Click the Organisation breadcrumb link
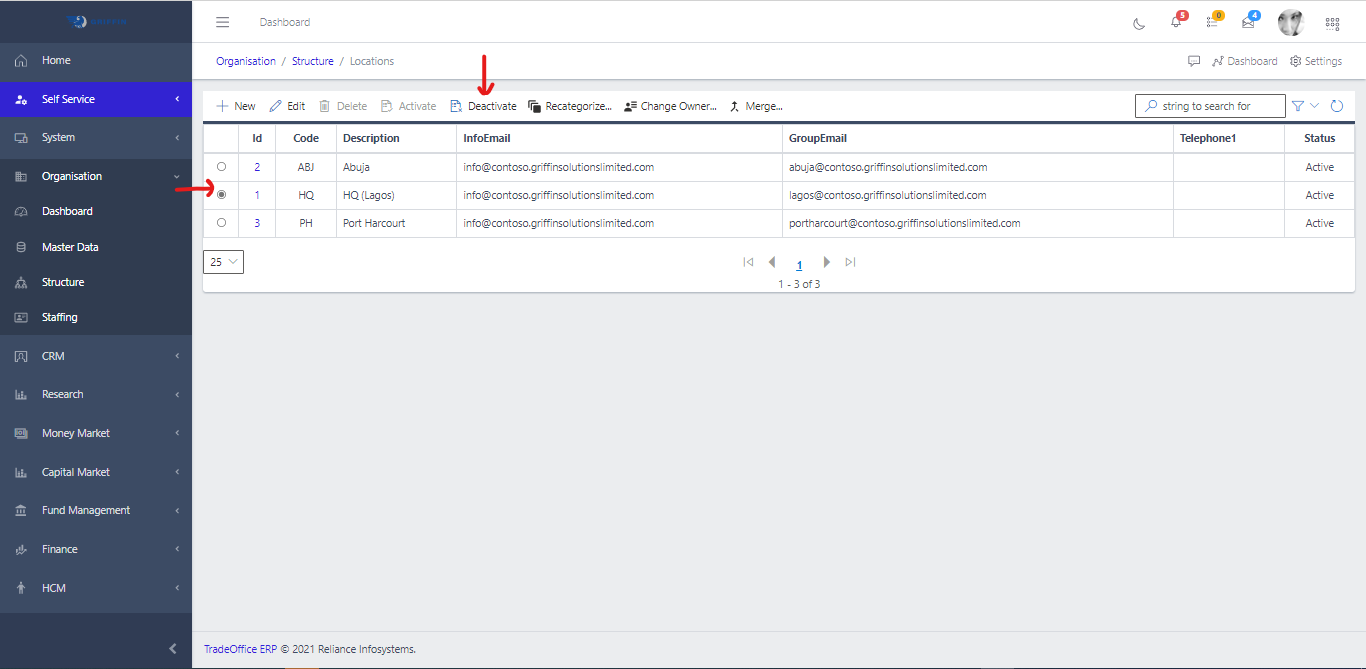The height and width of the screenshot is (669, 1366). click(246, 61)
